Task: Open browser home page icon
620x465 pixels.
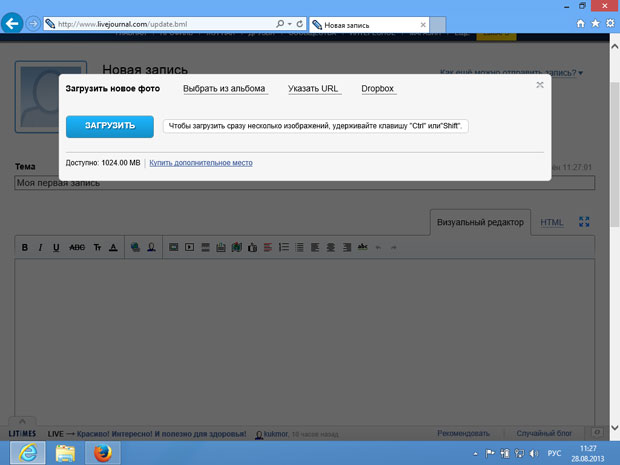Action: pos(581,22)
